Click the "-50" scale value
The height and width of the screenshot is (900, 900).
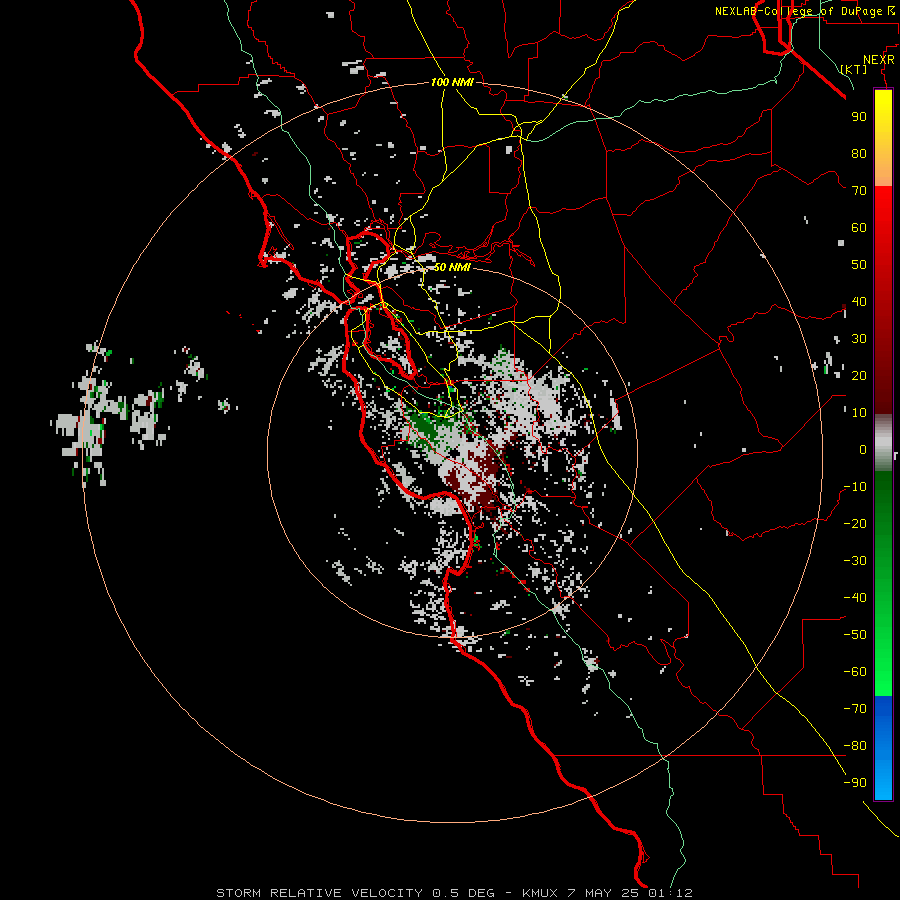tap(855, 635)
